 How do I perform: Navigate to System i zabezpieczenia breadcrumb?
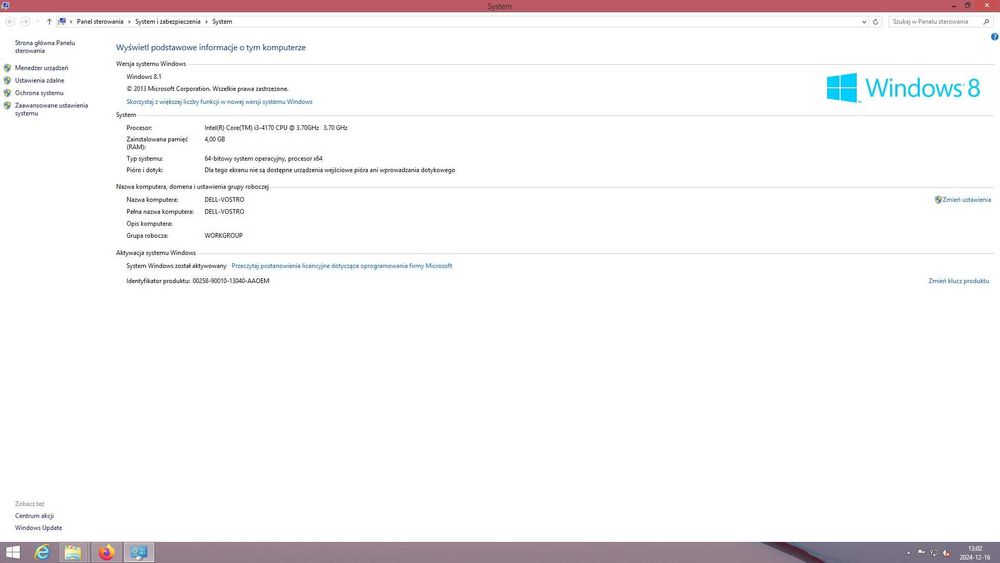(168, 22)
